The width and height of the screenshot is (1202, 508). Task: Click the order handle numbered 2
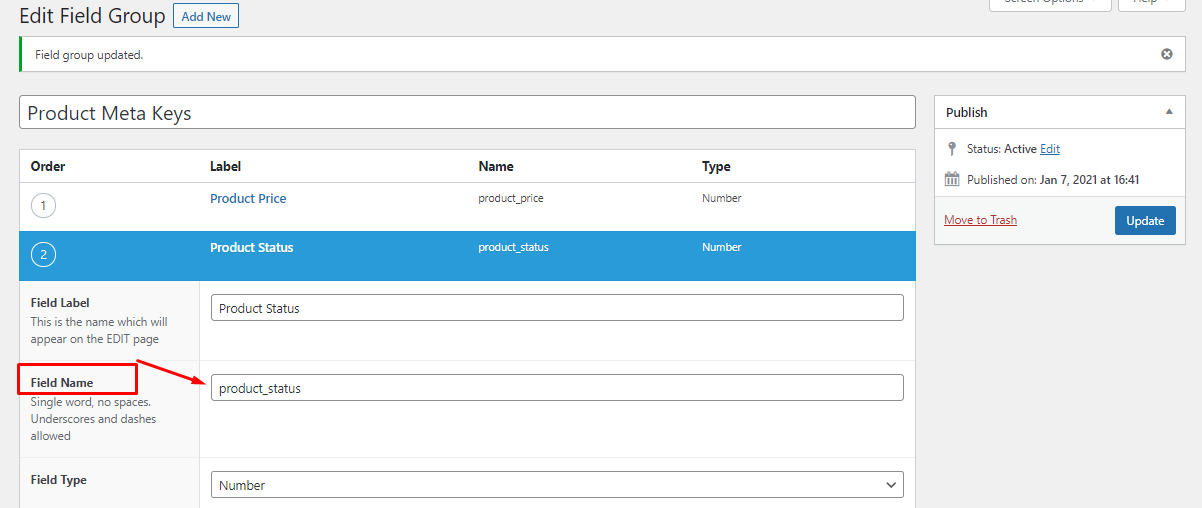tap(43, 255)
